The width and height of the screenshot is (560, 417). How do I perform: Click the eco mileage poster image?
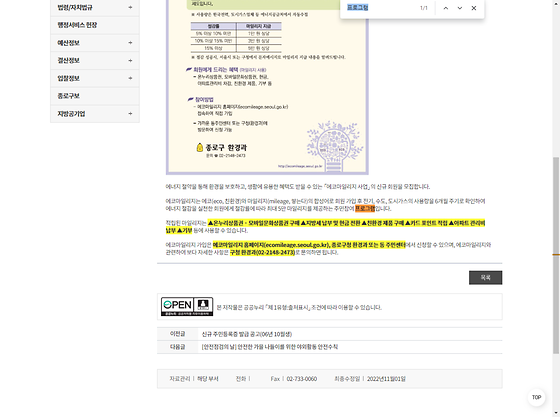click(267, 87)
